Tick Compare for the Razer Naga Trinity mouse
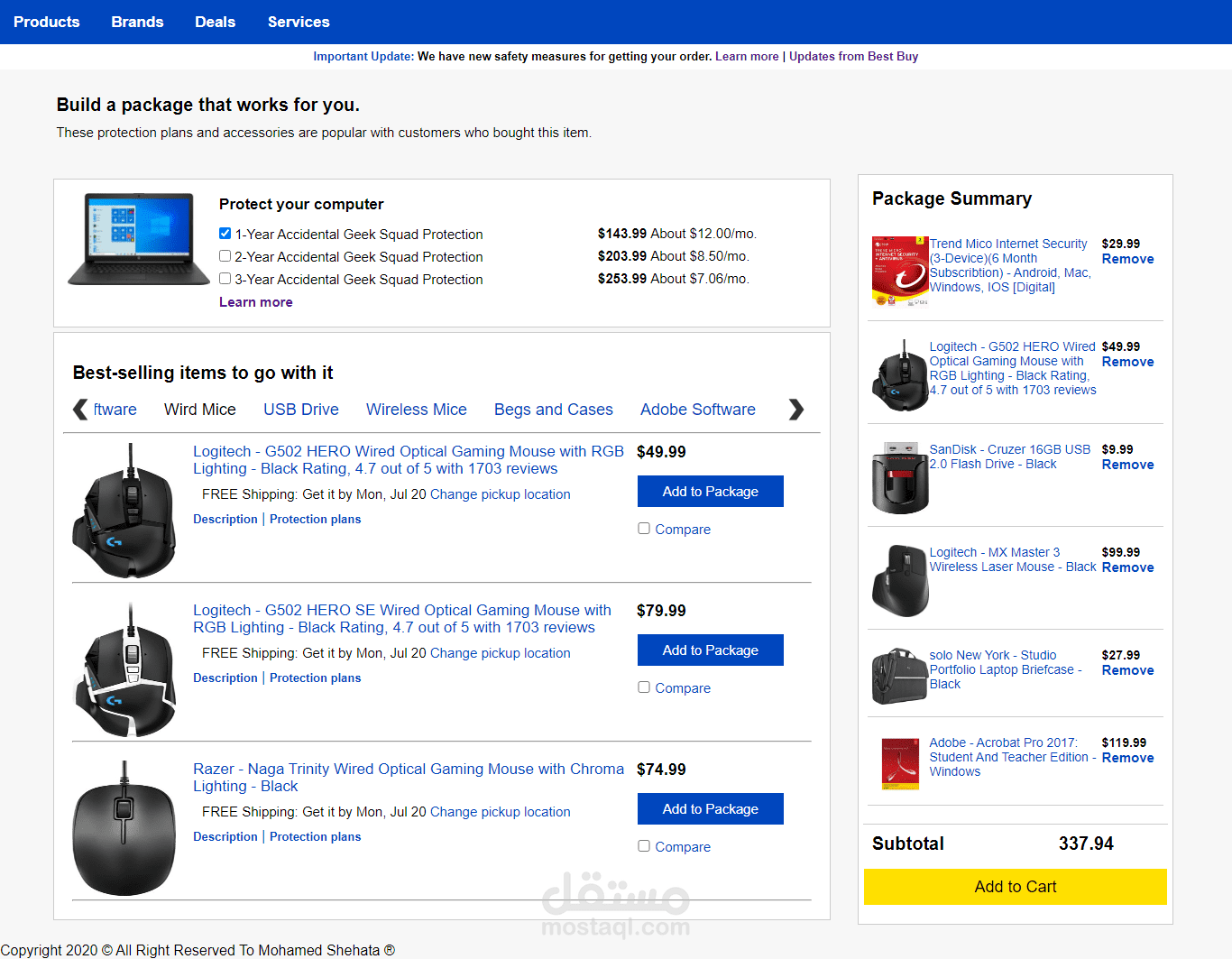 (x=644, y=846)
